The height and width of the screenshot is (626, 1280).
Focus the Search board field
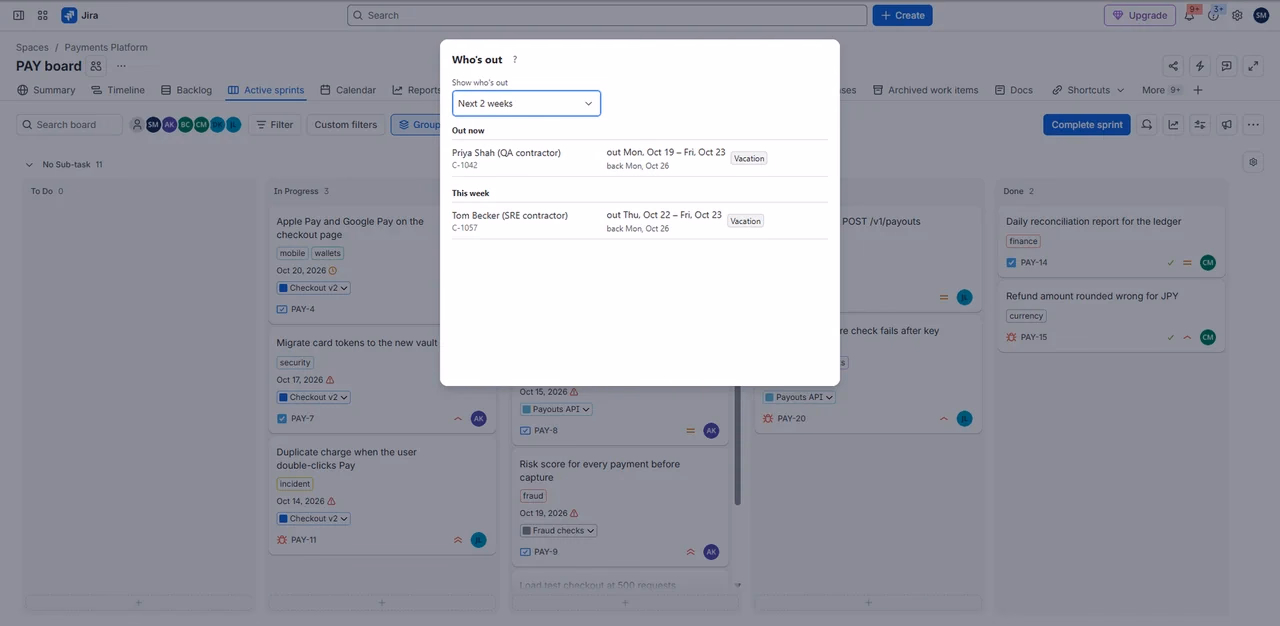(69, 125)
